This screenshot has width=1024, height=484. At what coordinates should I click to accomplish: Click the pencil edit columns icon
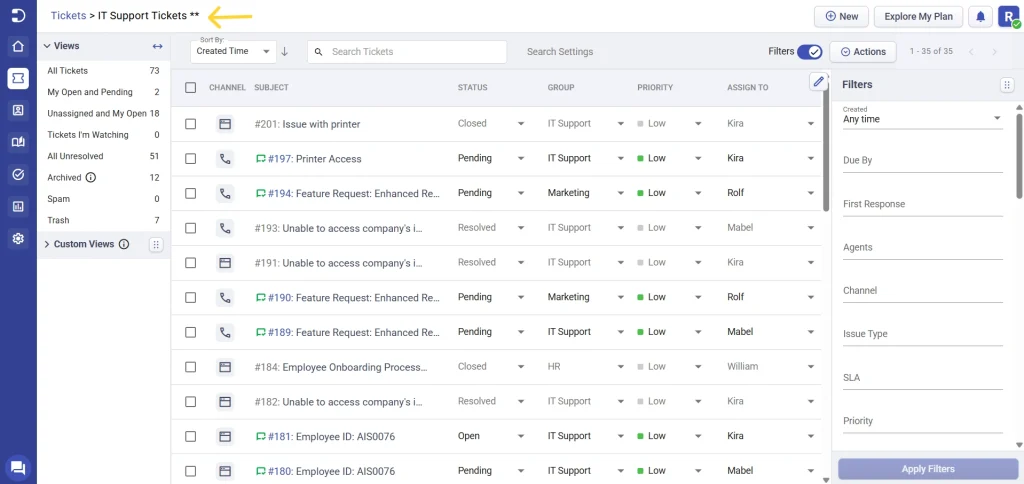(818, 82)
